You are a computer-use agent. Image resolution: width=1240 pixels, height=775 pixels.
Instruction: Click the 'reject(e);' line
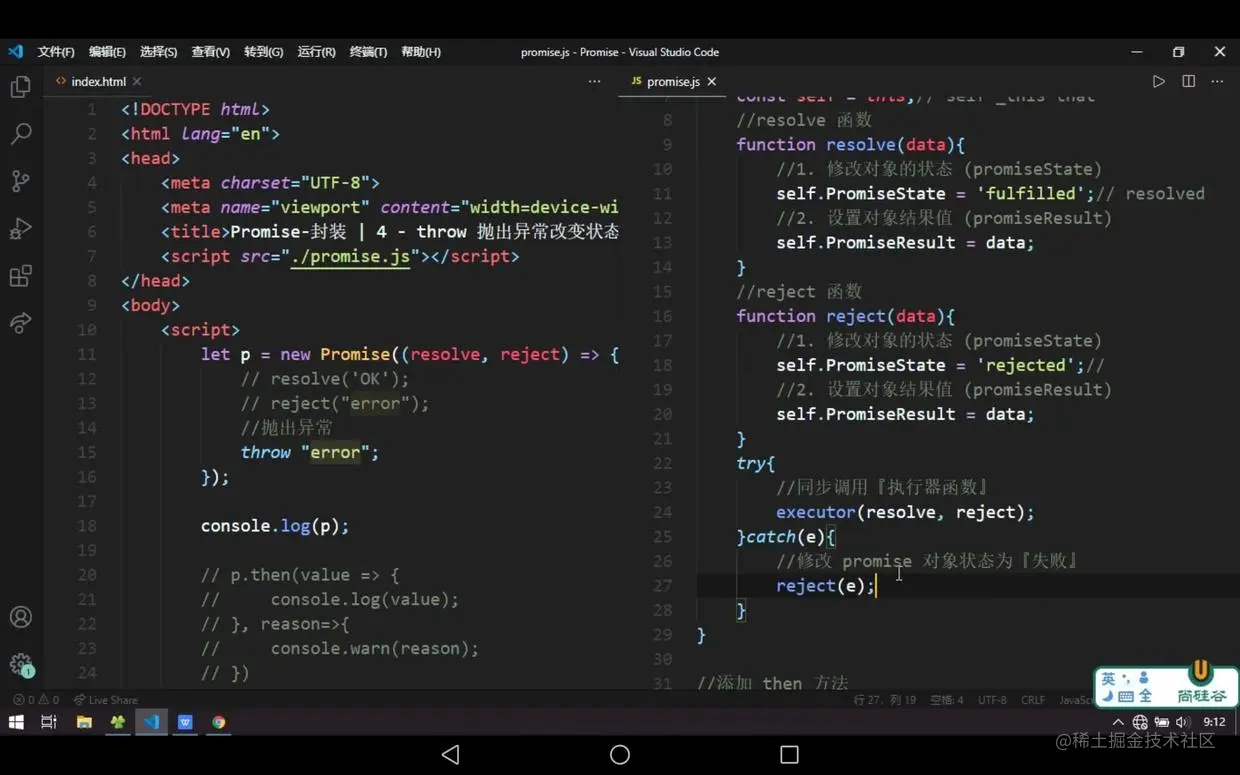point(825,586)
